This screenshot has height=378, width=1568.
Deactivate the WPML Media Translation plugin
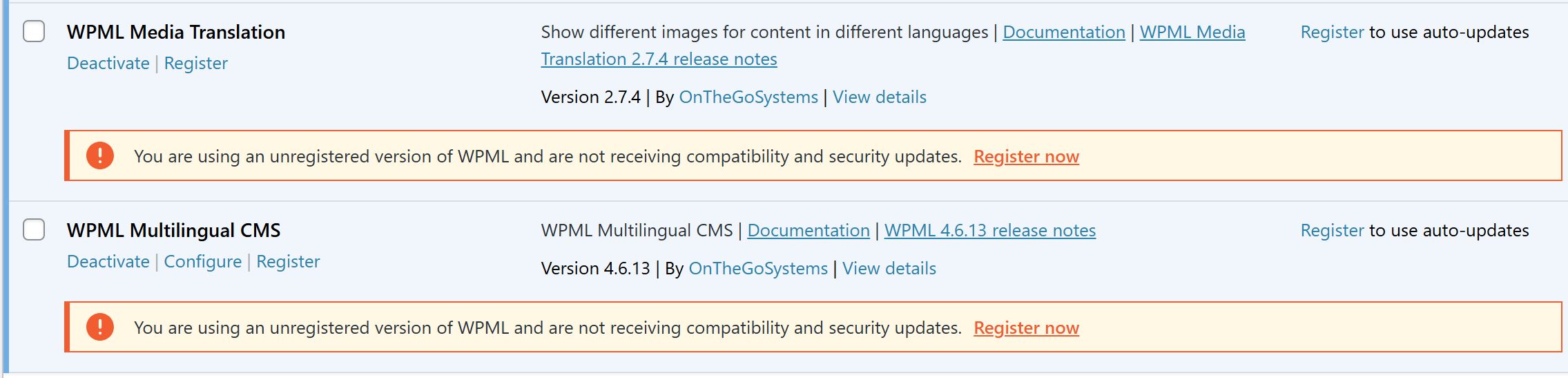[x=108, y=63]
